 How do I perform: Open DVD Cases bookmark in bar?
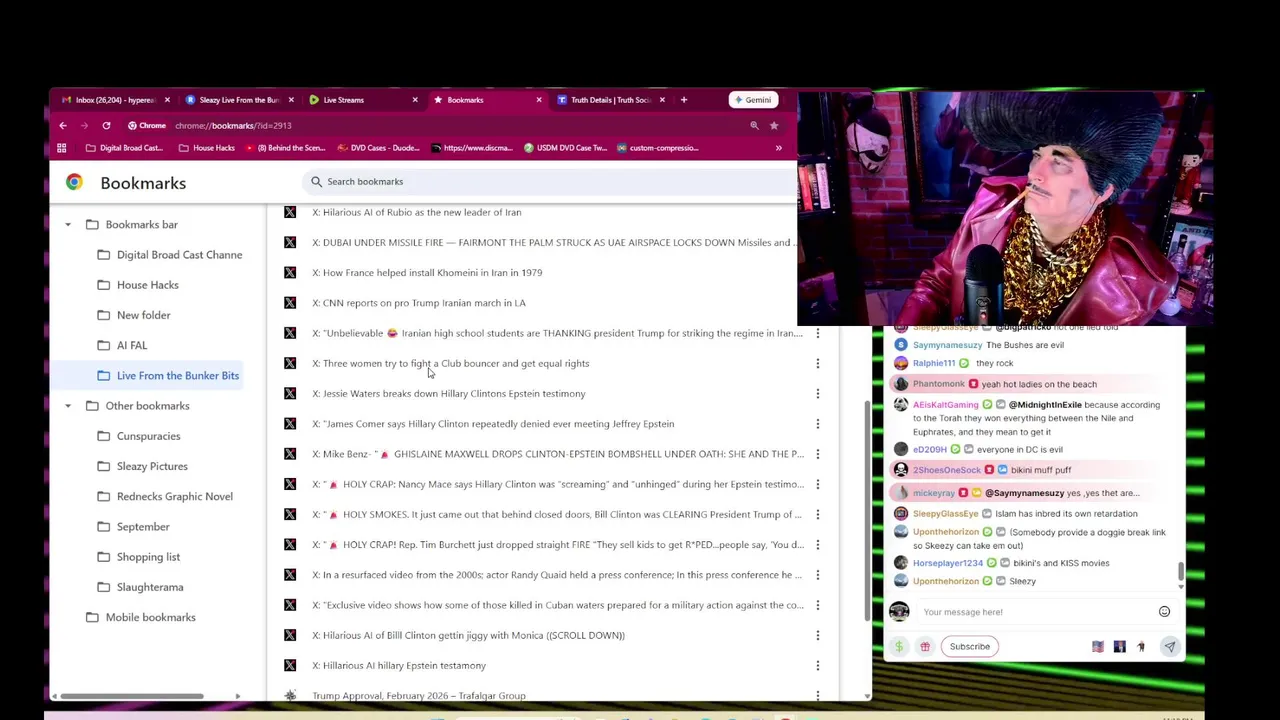pyautogui.click(x=378, y=148)
